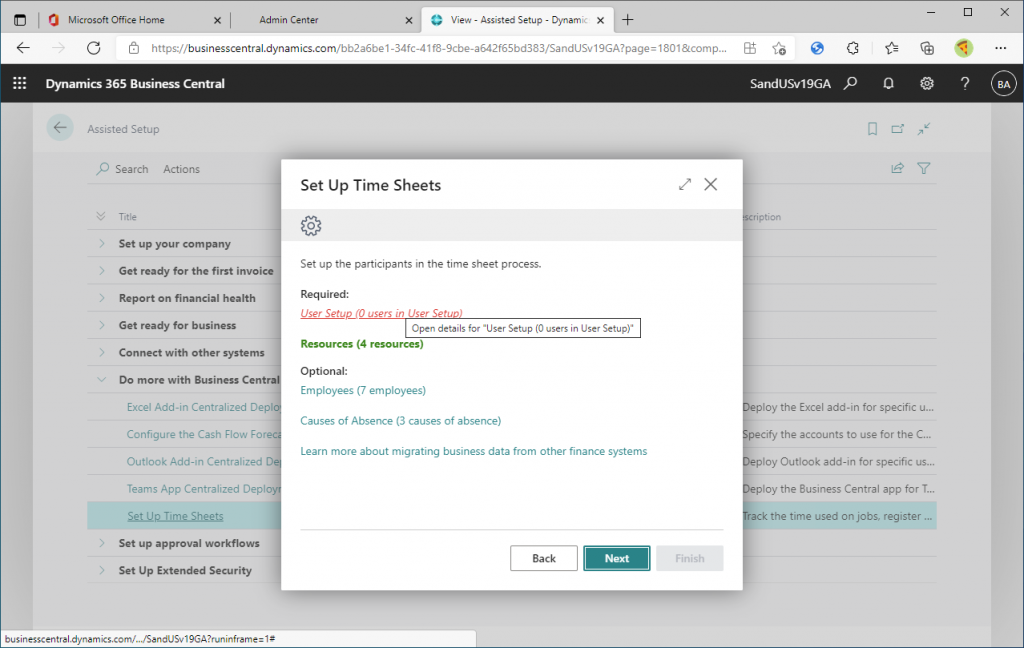The image size is (1024, 648).
Task: Open Outlook Add-in Centralized Deployment entry
Action: pos(204,461)
